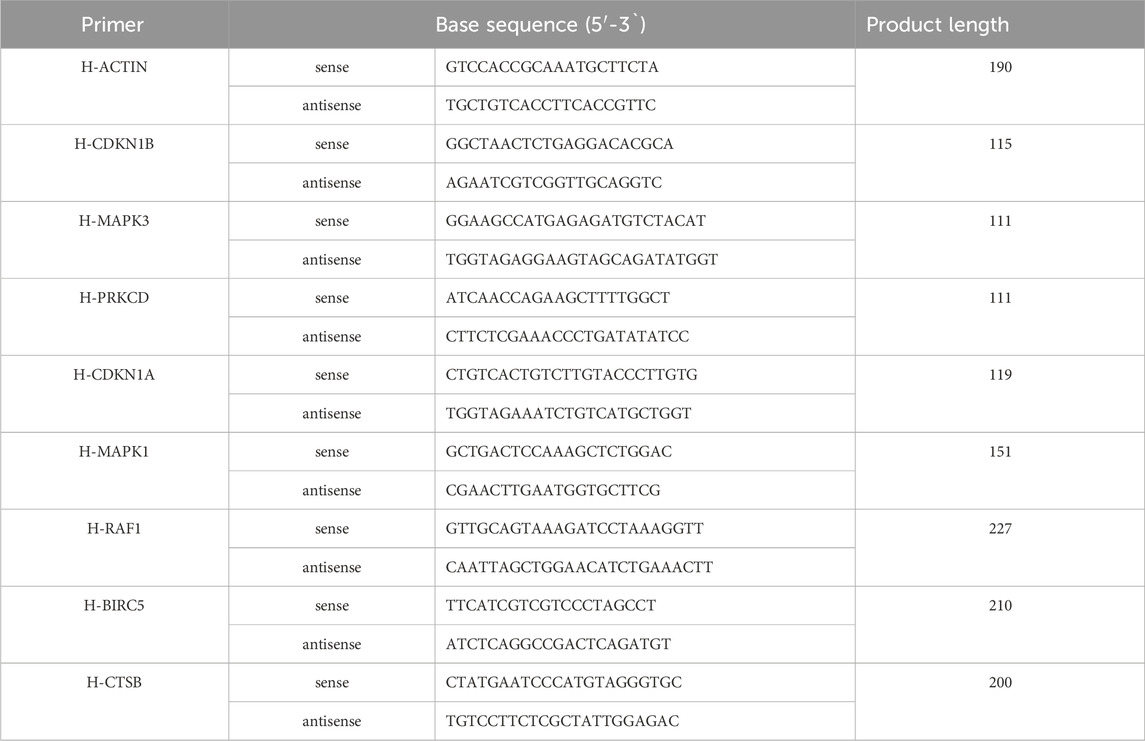Click sequence CAATTAGCTGGAACATCTGAAACTT
1145x741 pixels.
tap(579, 567)
